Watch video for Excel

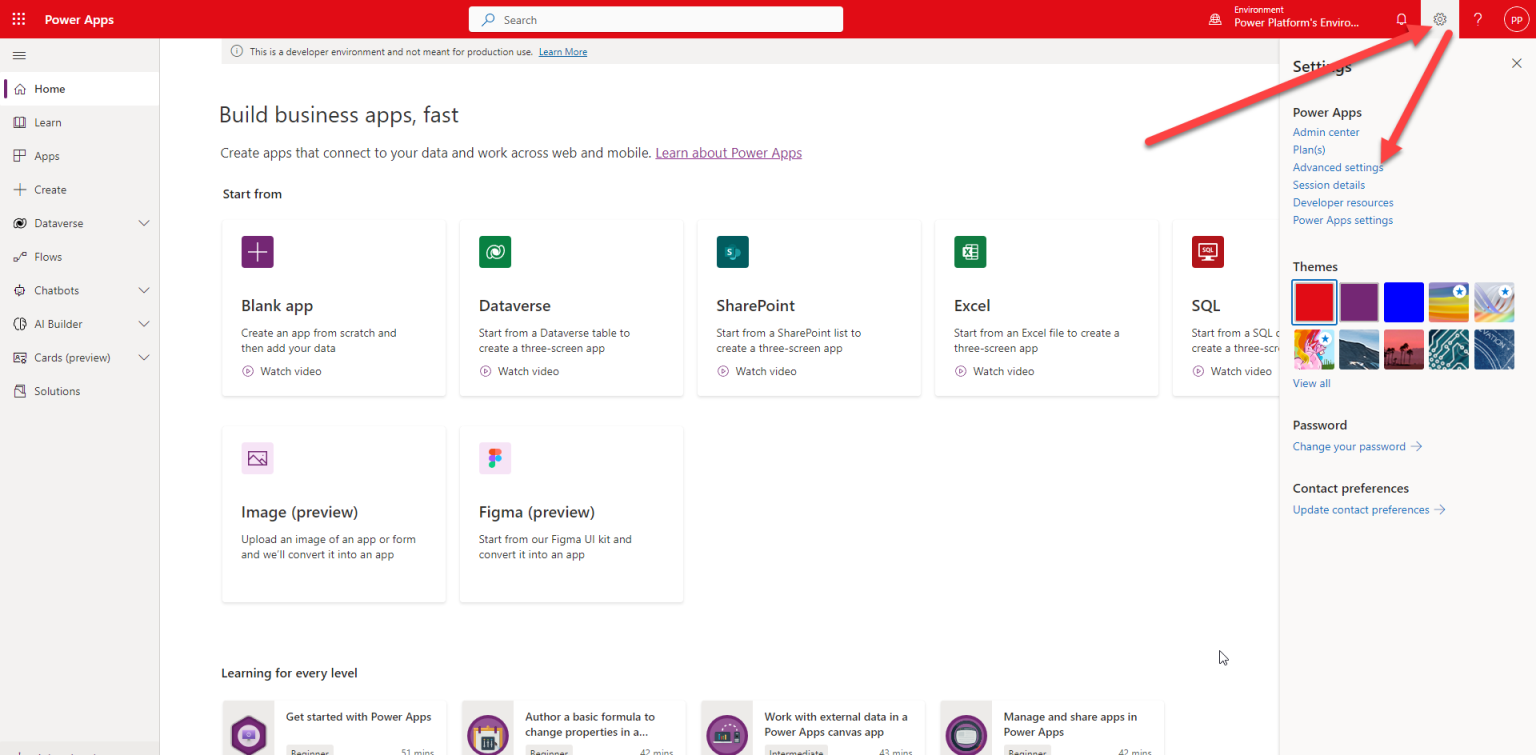pos(994,371)
